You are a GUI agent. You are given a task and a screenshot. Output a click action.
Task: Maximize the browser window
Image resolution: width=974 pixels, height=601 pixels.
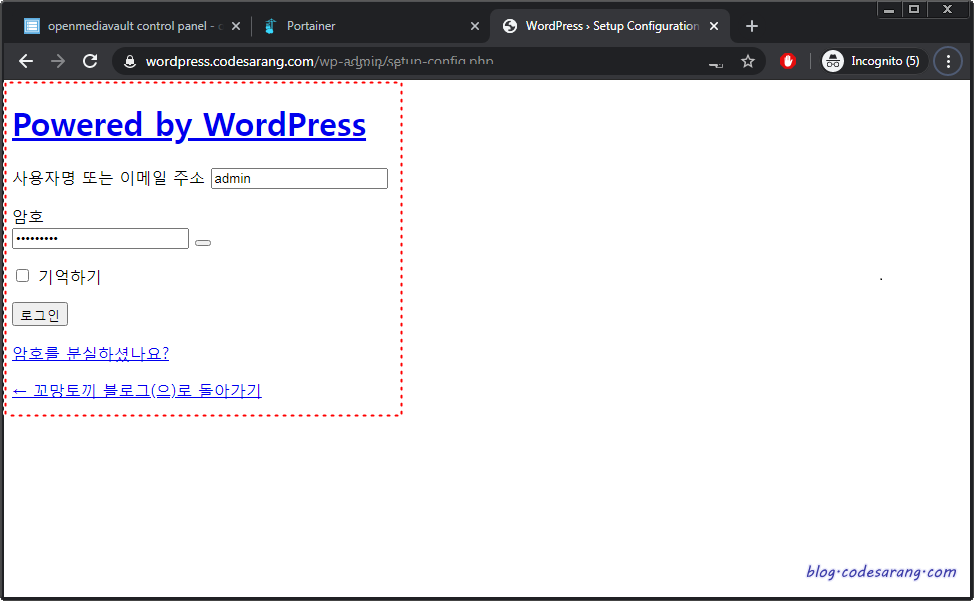click(x=914, y=9)
